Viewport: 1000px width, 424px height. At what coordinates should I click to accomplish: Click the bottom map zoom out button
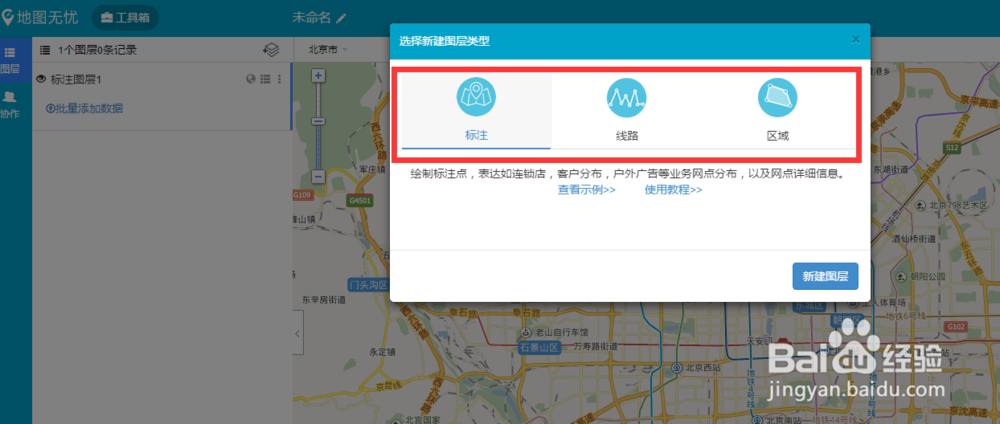tap(319, 177)
